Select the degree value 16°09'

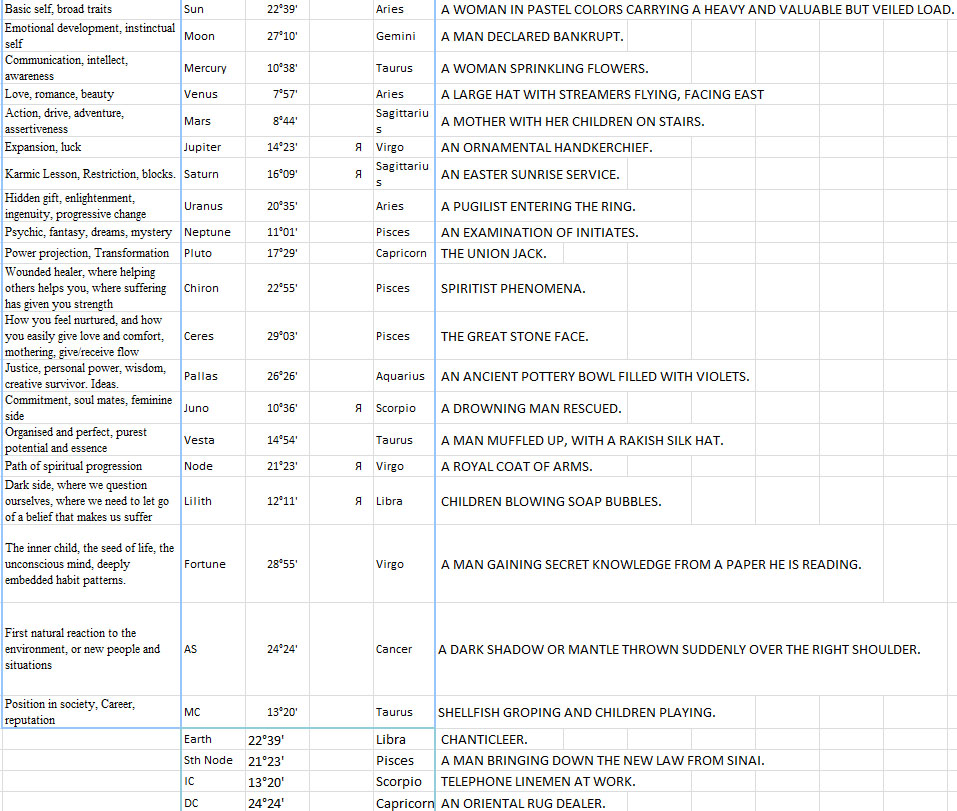click(x=281, y=174)
